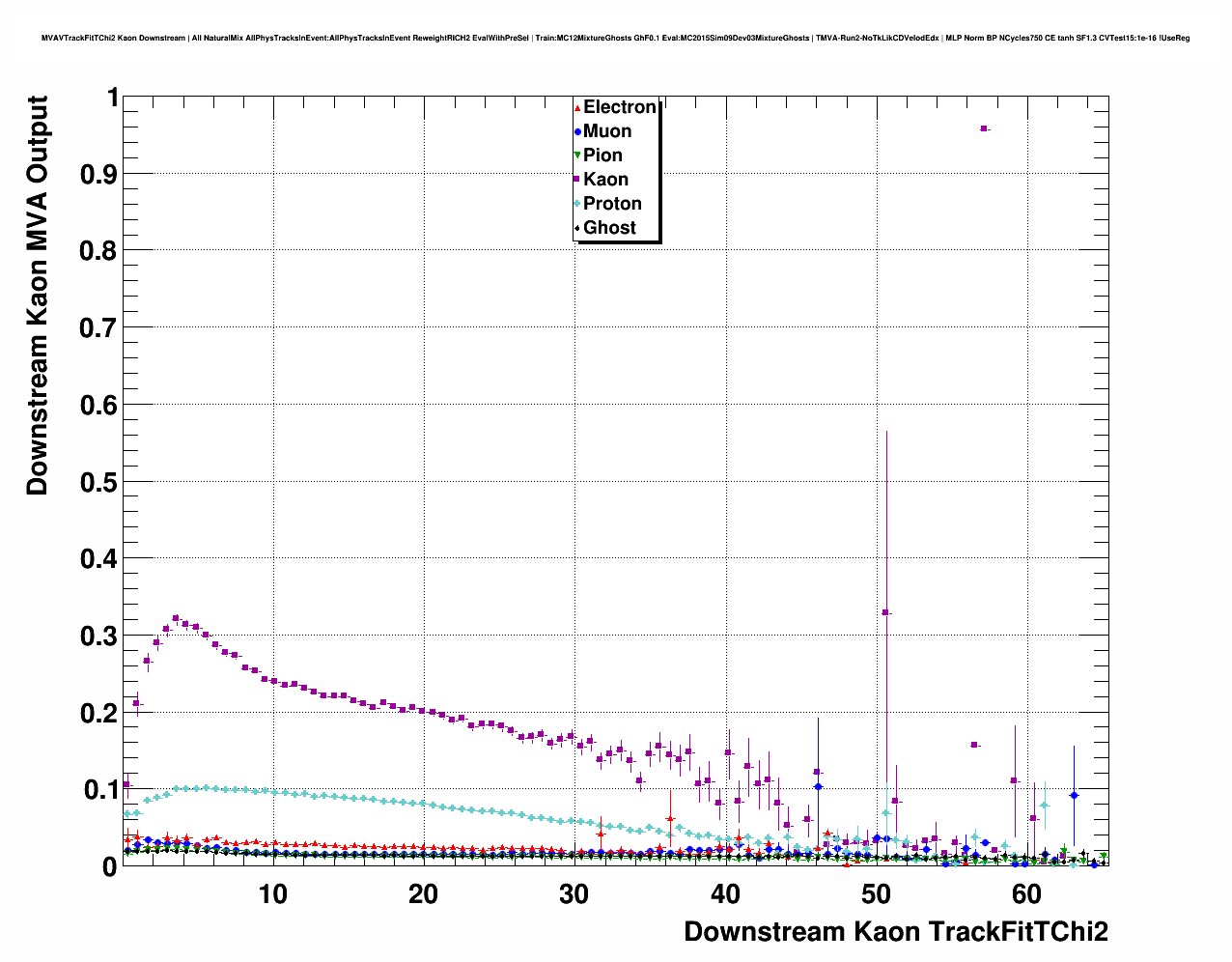
Task: Click the y-axis tick label 0.2
Action: (98, 714)
